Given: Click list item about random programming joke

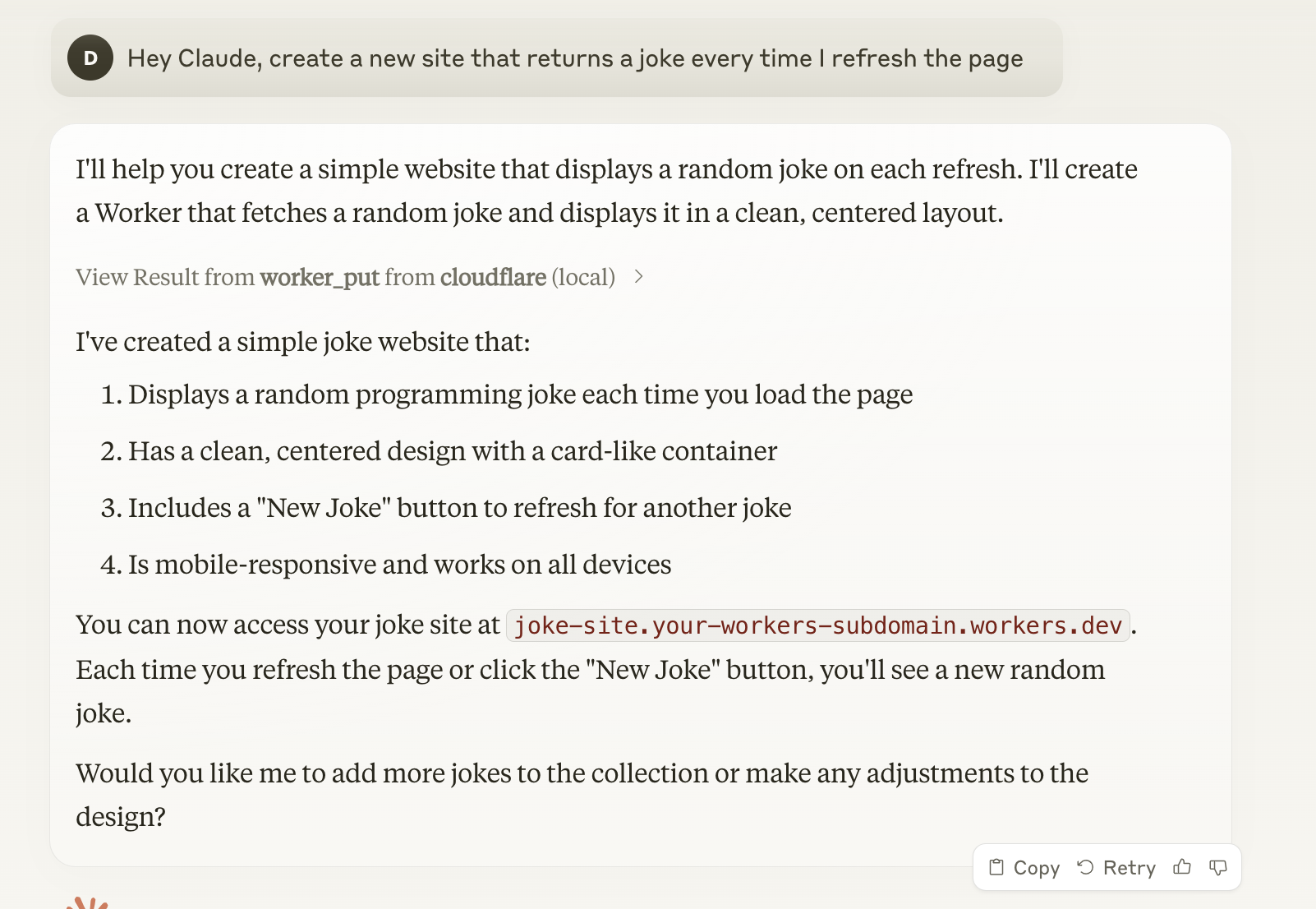Looking at the screenshot, I should [x=520, y=395].
